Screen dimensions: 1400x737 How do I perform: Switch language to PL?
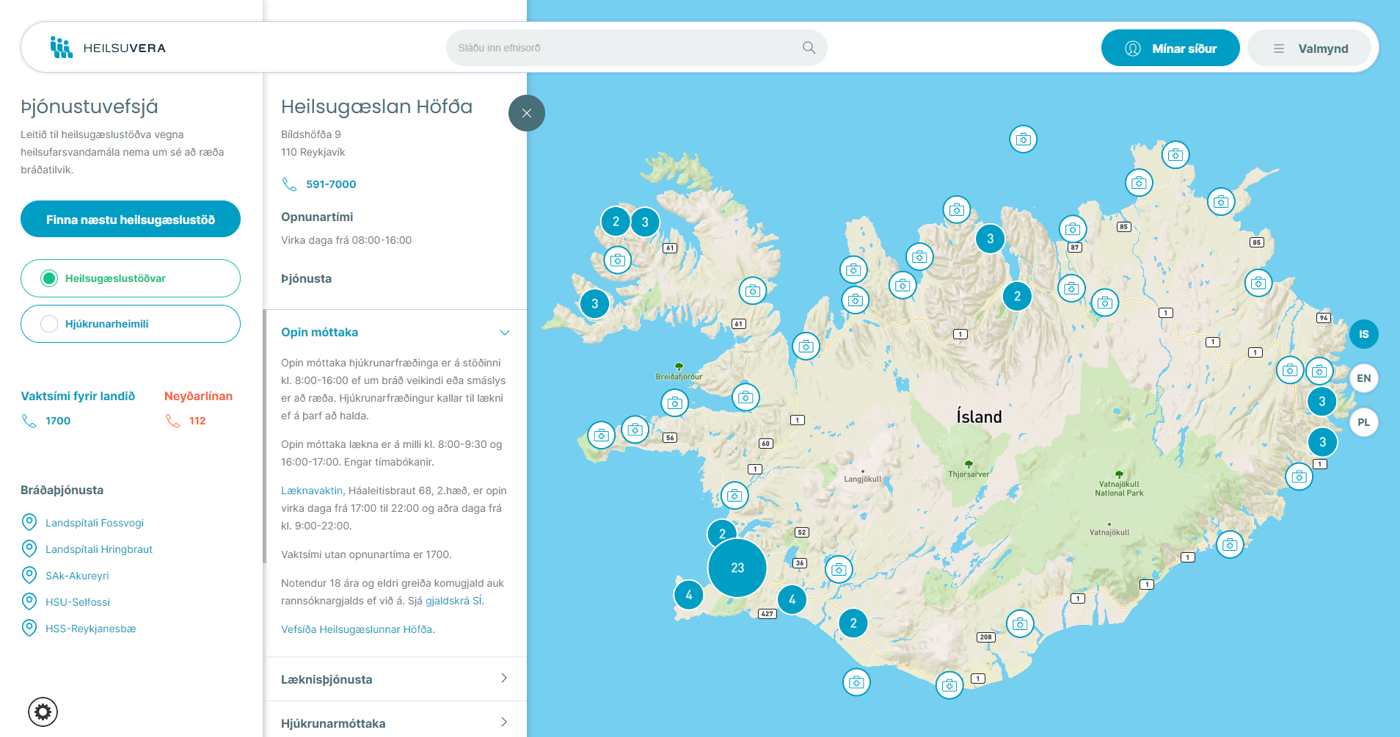pos(1363,422)
